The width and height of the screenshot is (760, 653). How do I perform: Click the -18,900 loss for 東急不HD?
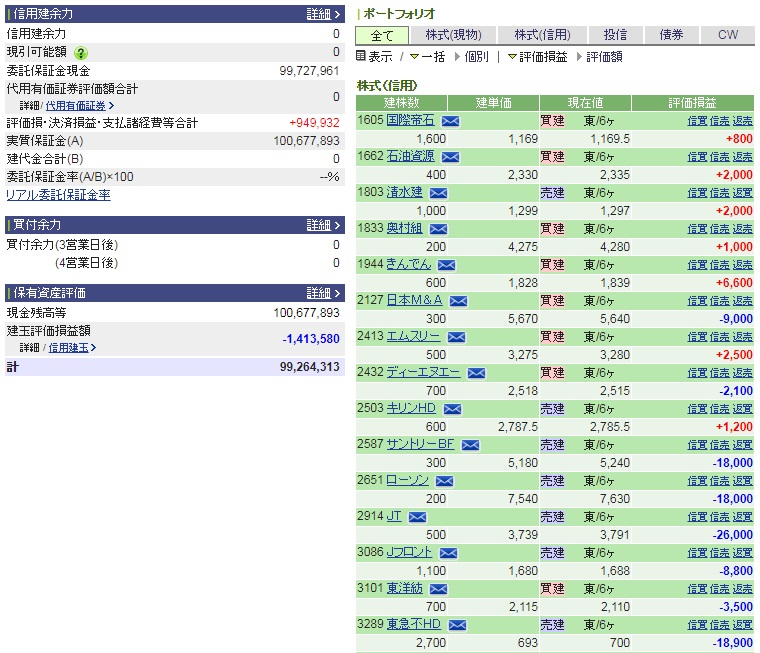click(x=732, y=643)
